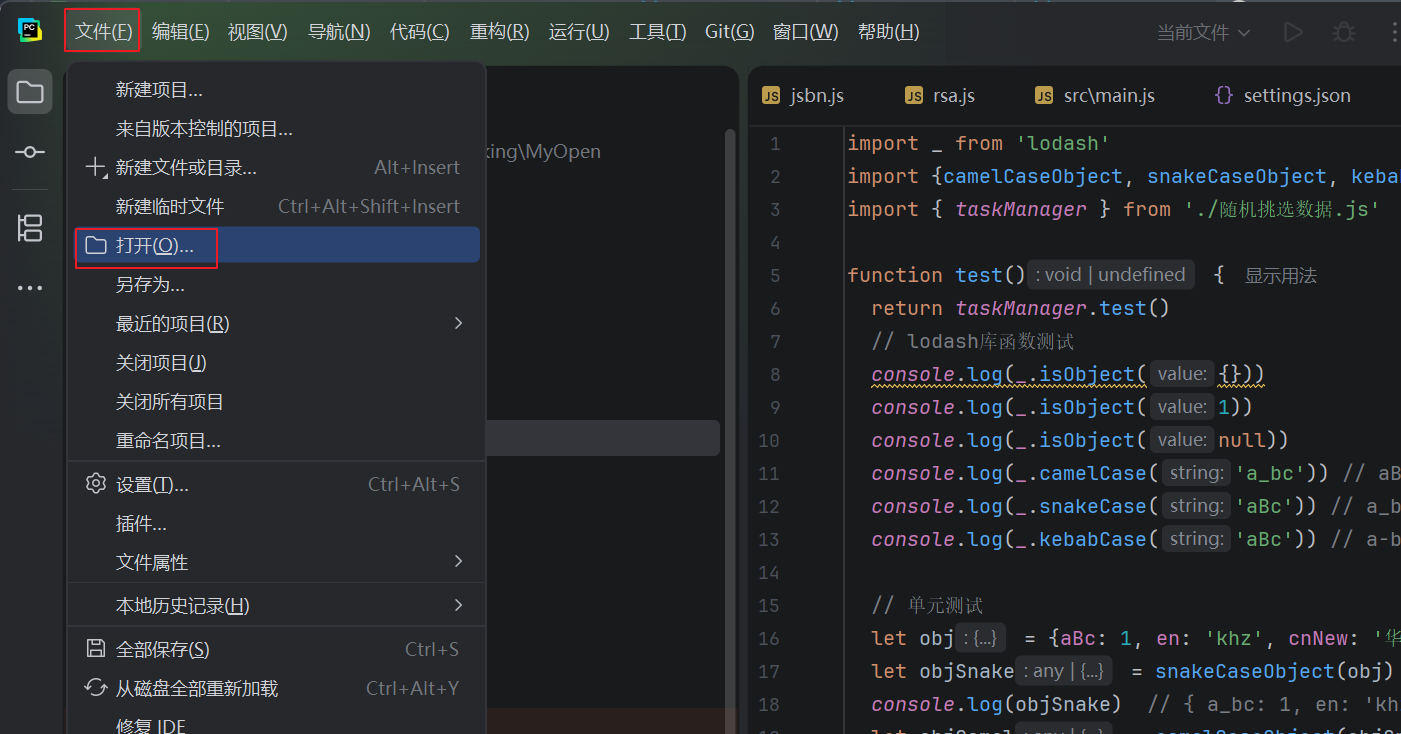Run the current file play icon
This screenshot has width=1401, height=734.
tap(1293, 32)
